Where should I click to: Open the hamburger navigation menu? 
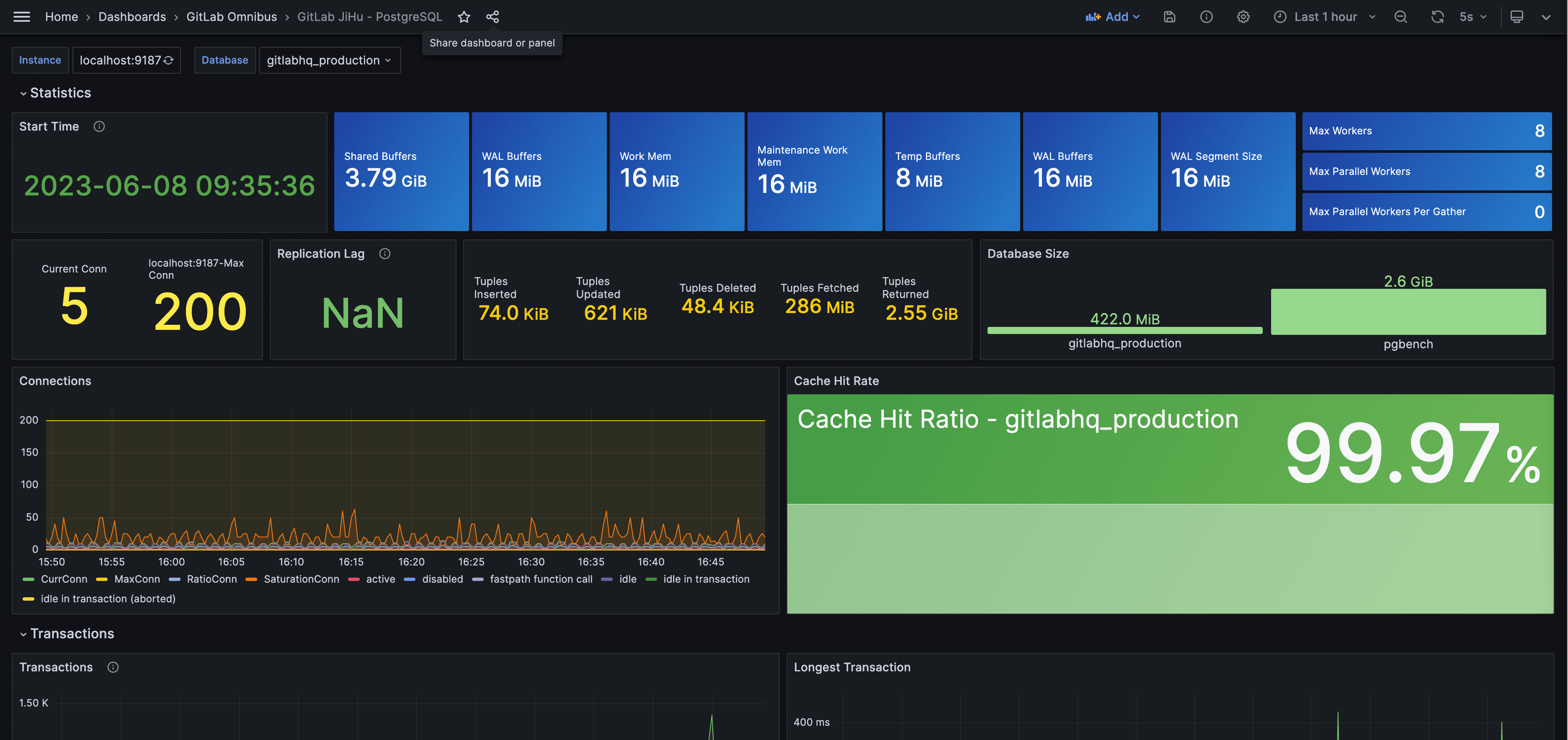[x=21, y=16]
